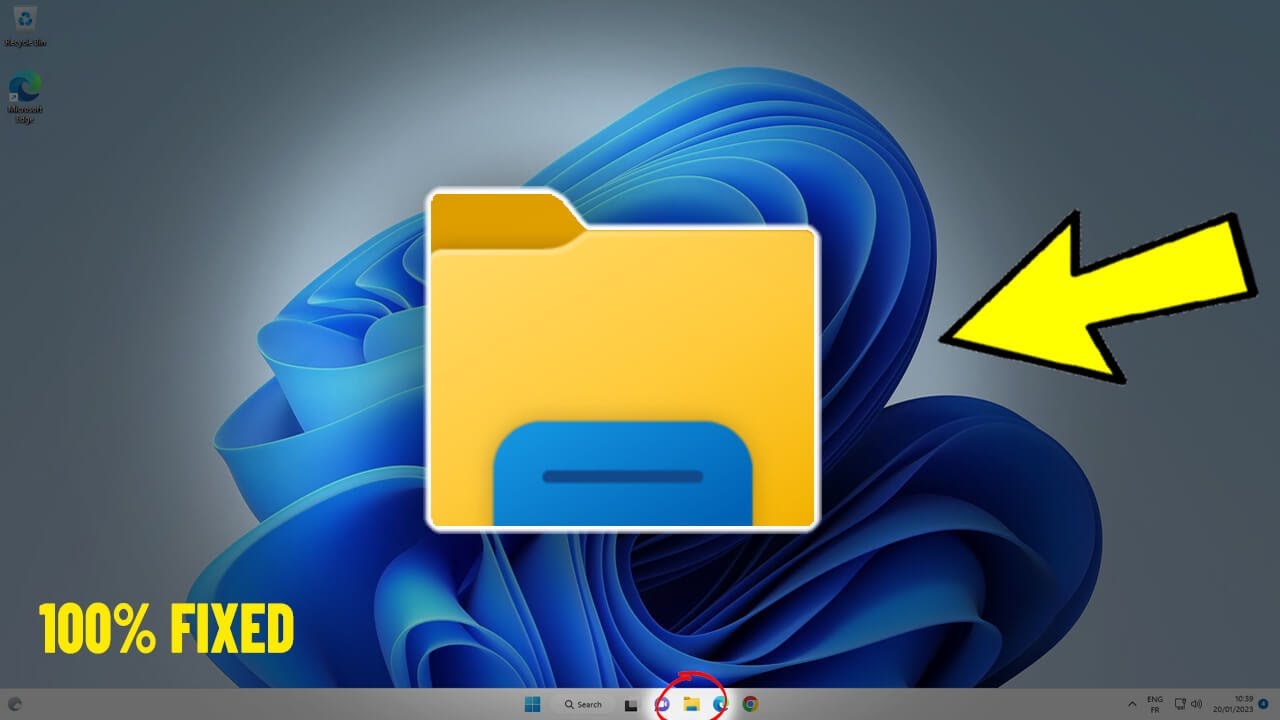Launch Google Chrome from the taskbar

pyautogui.click(x=750, y=704)
